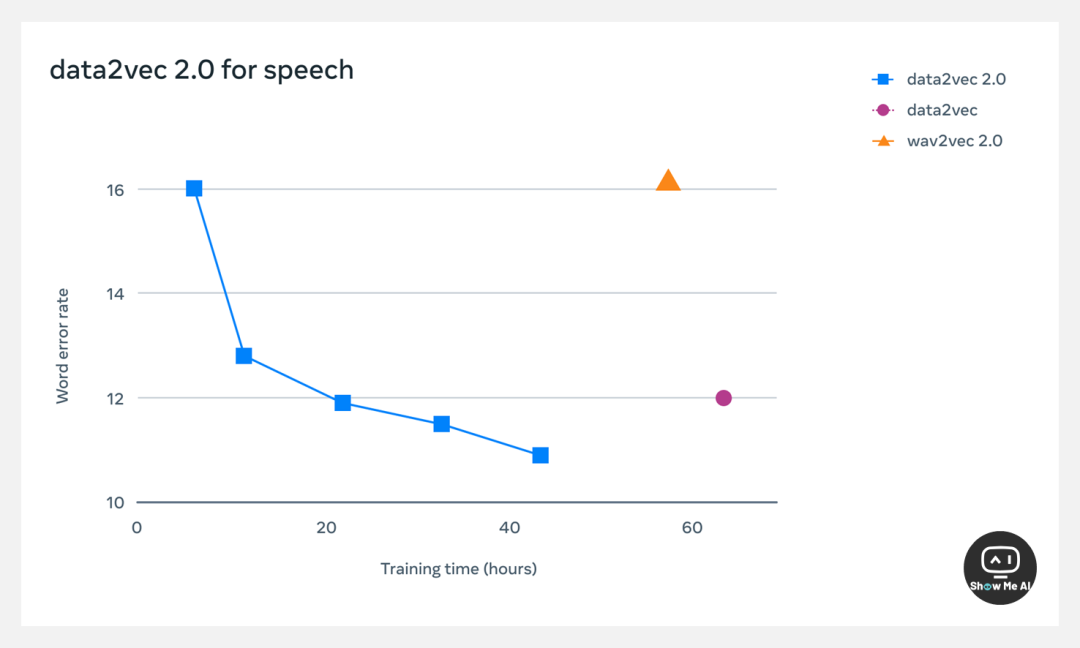Click the chart title "data2vec 2.0 for speech"
The width and height of the screenshot is (1080, 648).
point(202,70)
